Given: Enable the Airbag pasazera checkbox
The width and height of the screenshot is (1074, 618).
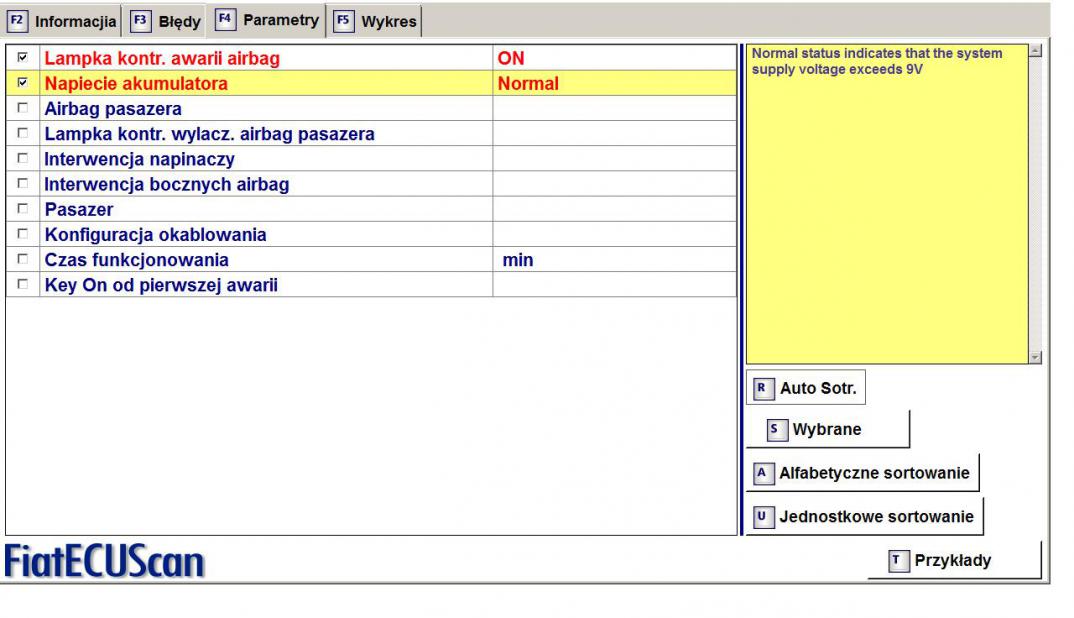Looking at the screenshot, I should (x=23, y=109).
